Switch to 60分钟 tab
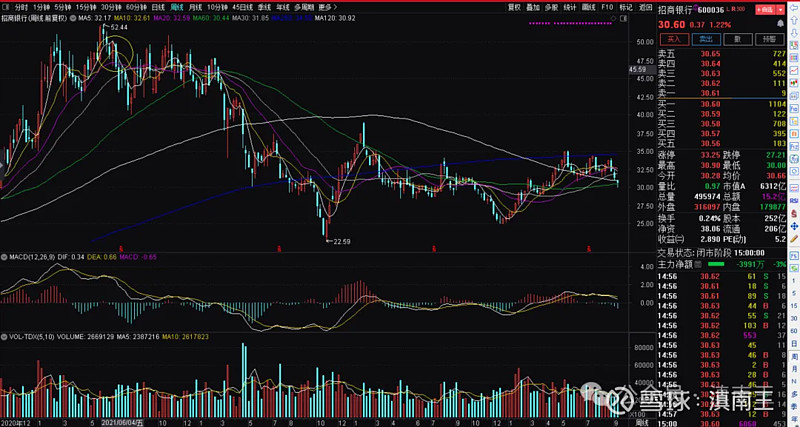 [x=136, y=8]
